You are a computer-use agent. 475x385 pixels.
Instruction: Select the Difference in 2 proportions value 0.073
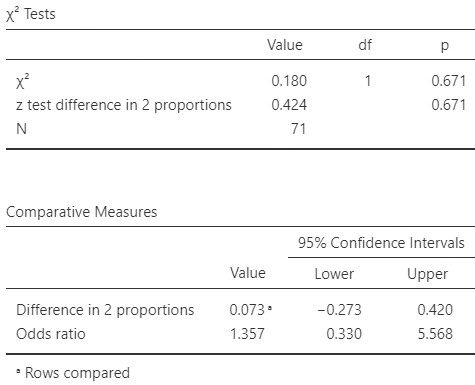pyautogui.click(x=247, y=310)
